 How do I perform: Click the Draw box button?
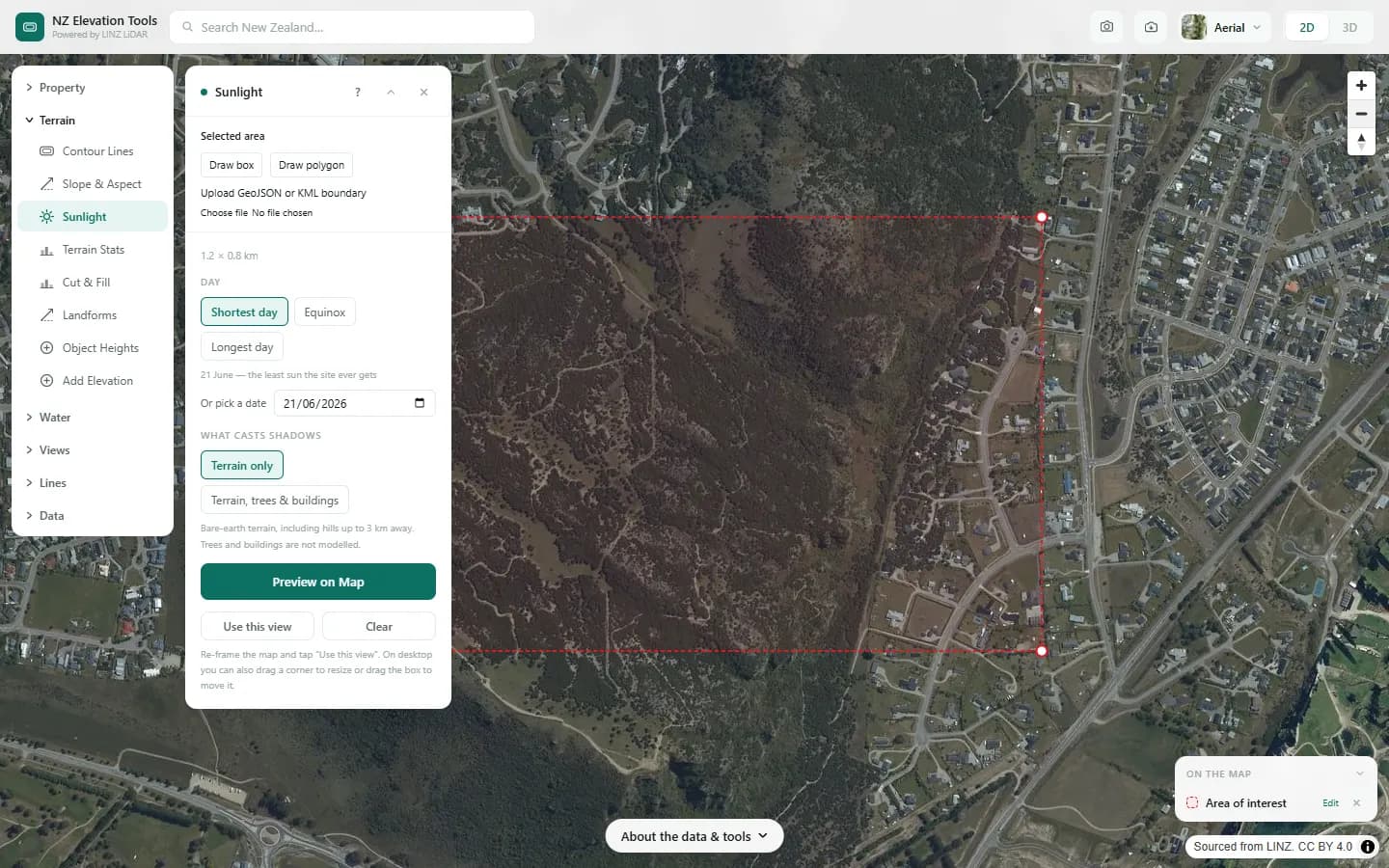coord(231,165)
